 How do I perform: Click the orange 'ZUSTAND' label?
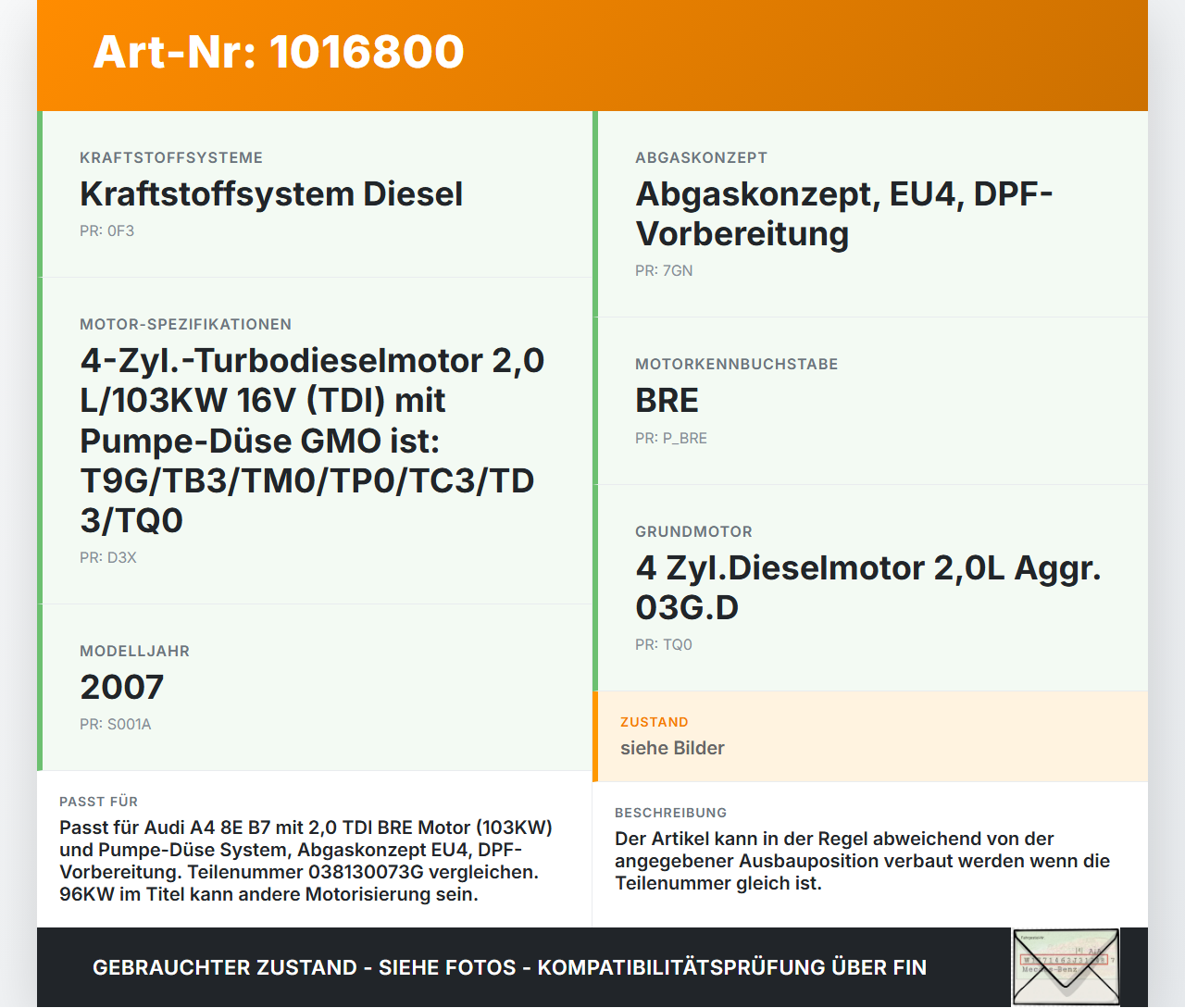coord(654,723)
